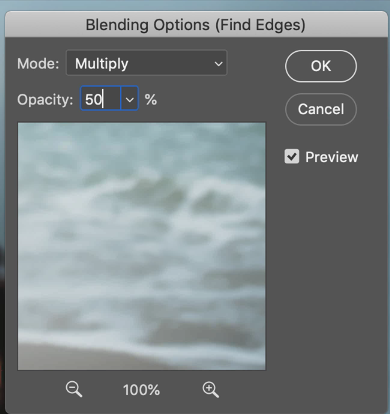Open the Mode dropdown showing Multiply
Image resolution: width=390 pixels, height=414 pixels.
pyautogui.click(x=147, y=63)
